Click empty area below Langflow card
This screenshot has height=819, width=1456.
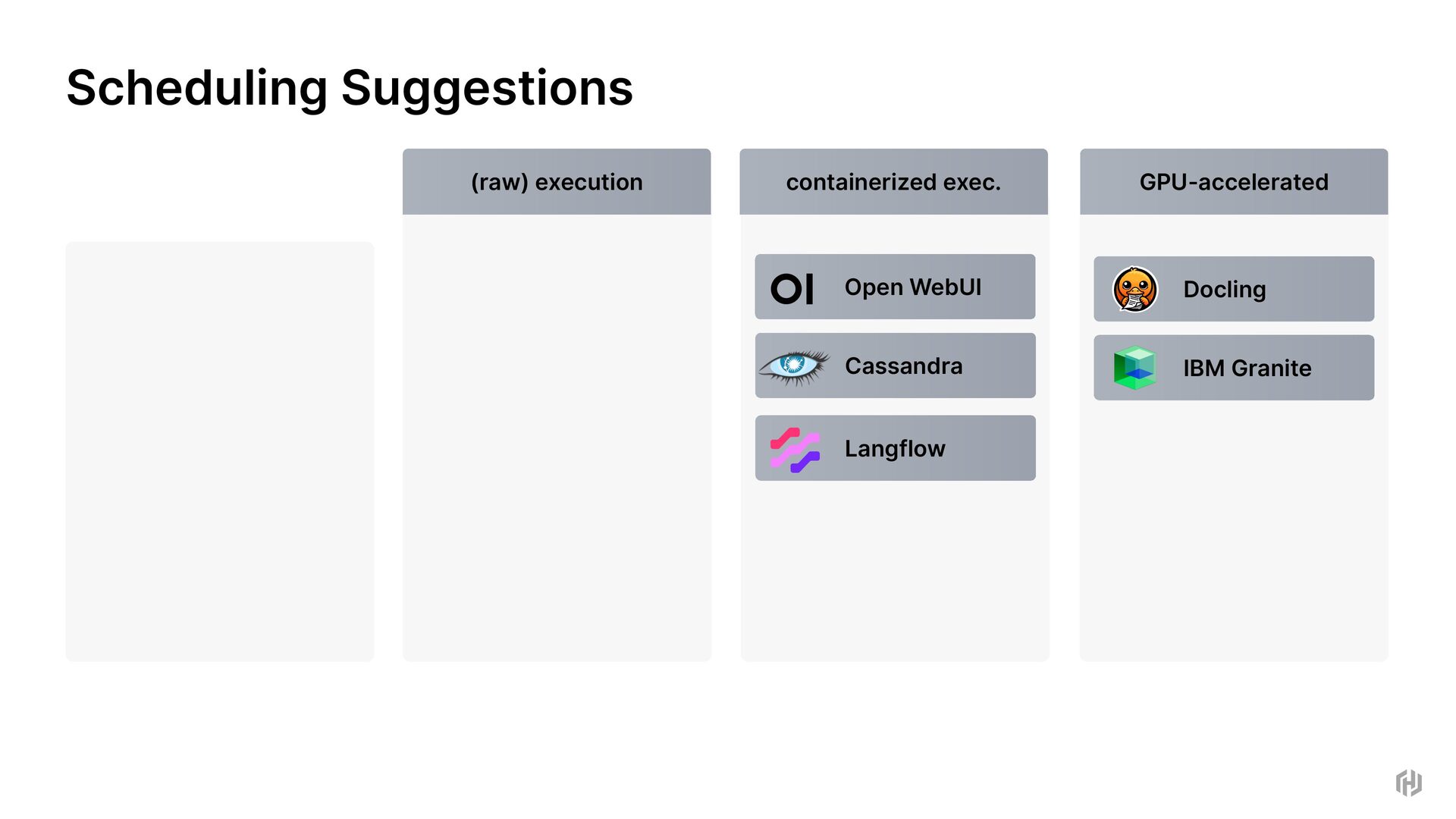click(895, 570)
